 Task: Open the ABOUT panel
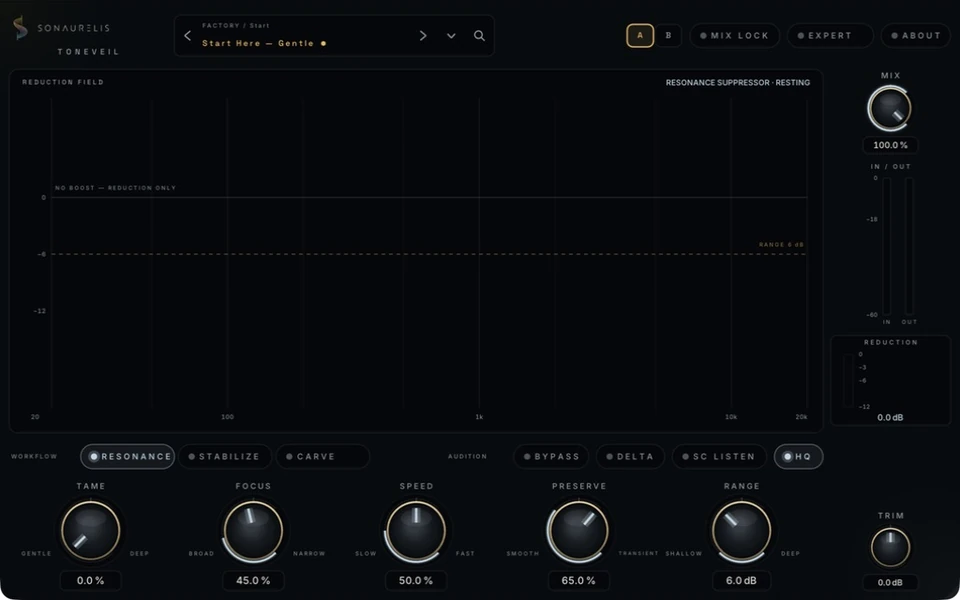[916, 36]
